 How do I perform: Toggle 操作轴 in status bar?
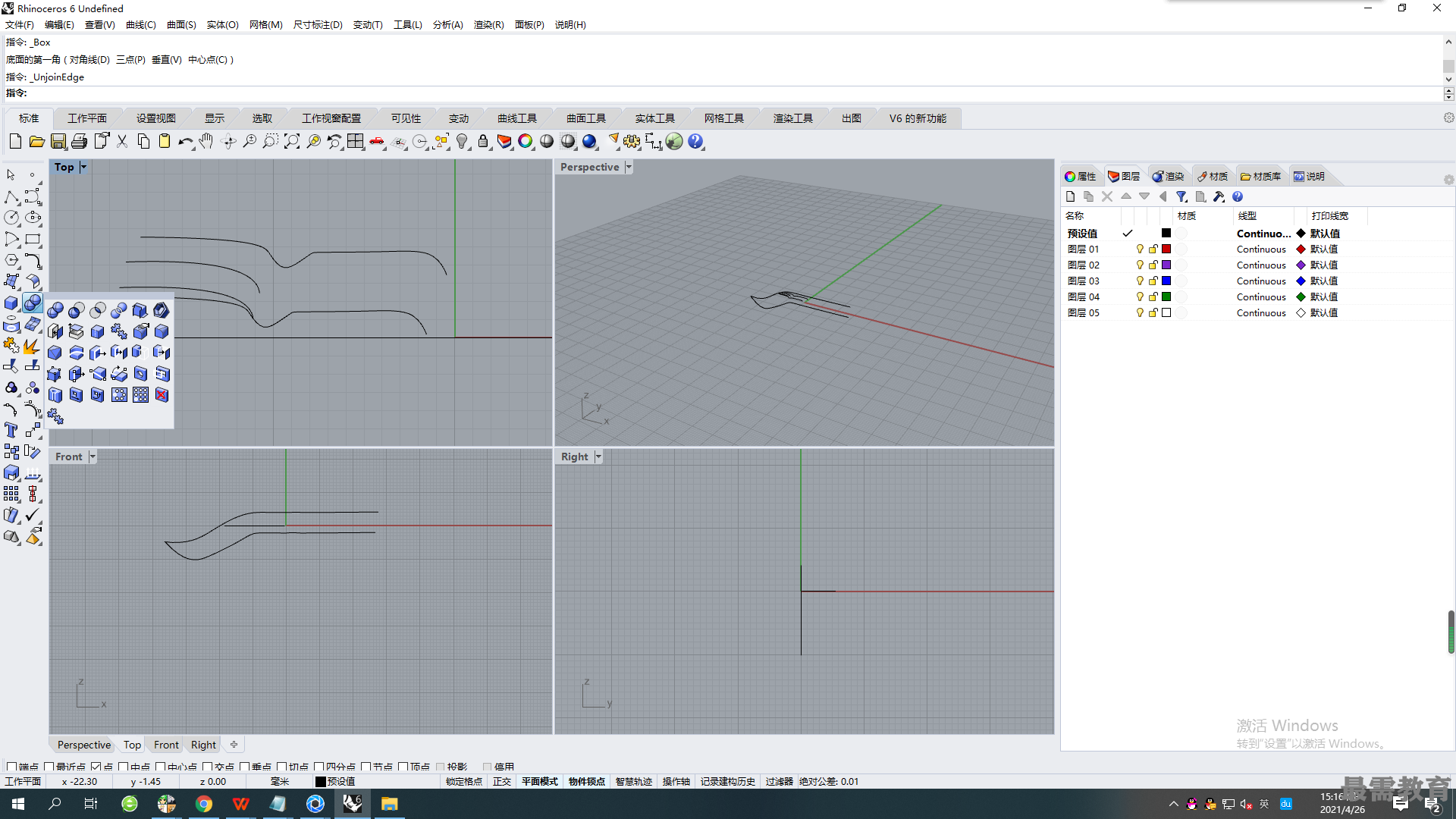click(676, 782)
